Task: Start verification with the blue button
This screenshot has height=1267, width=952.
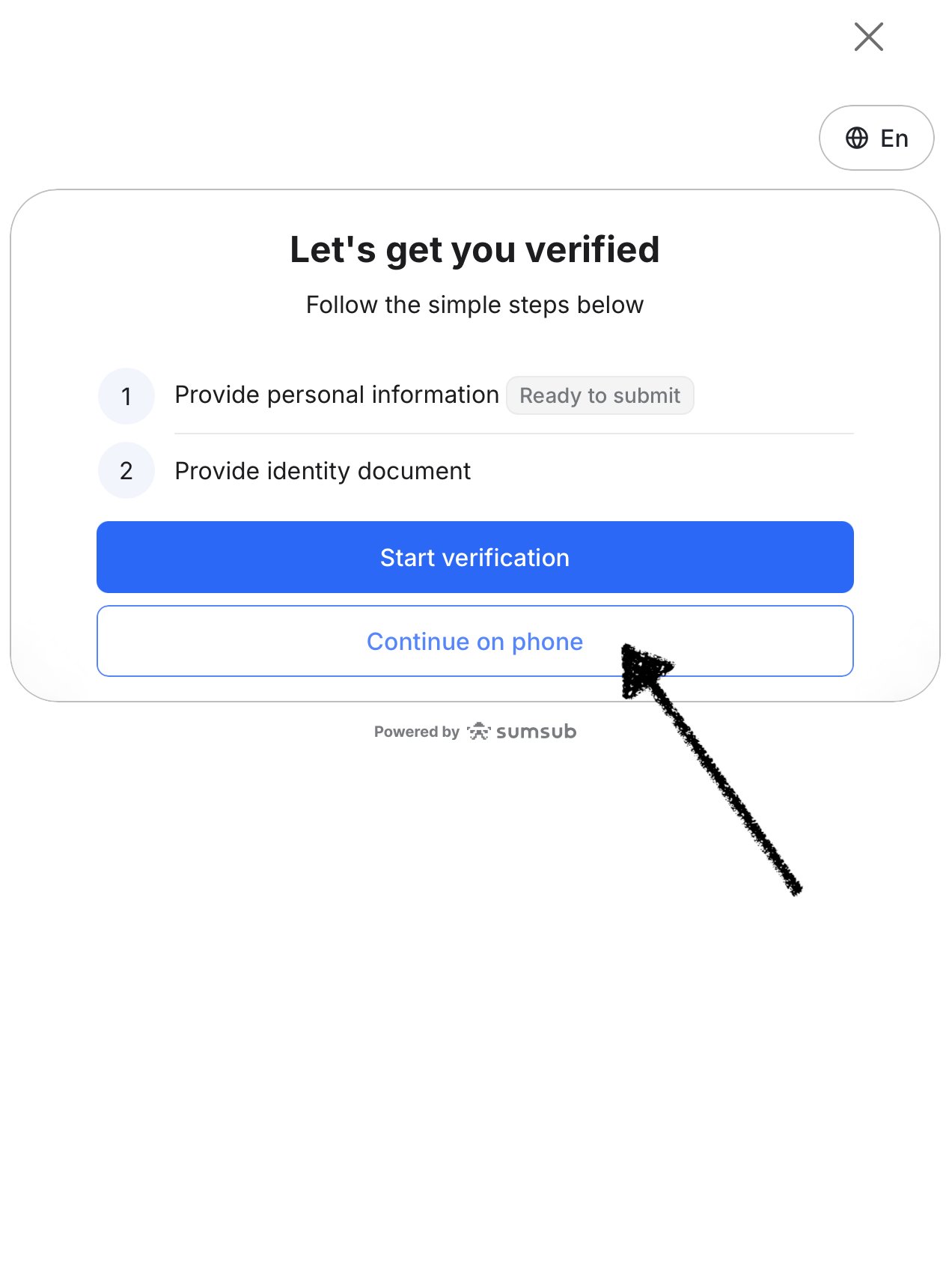Action: (x=475, y=557)
